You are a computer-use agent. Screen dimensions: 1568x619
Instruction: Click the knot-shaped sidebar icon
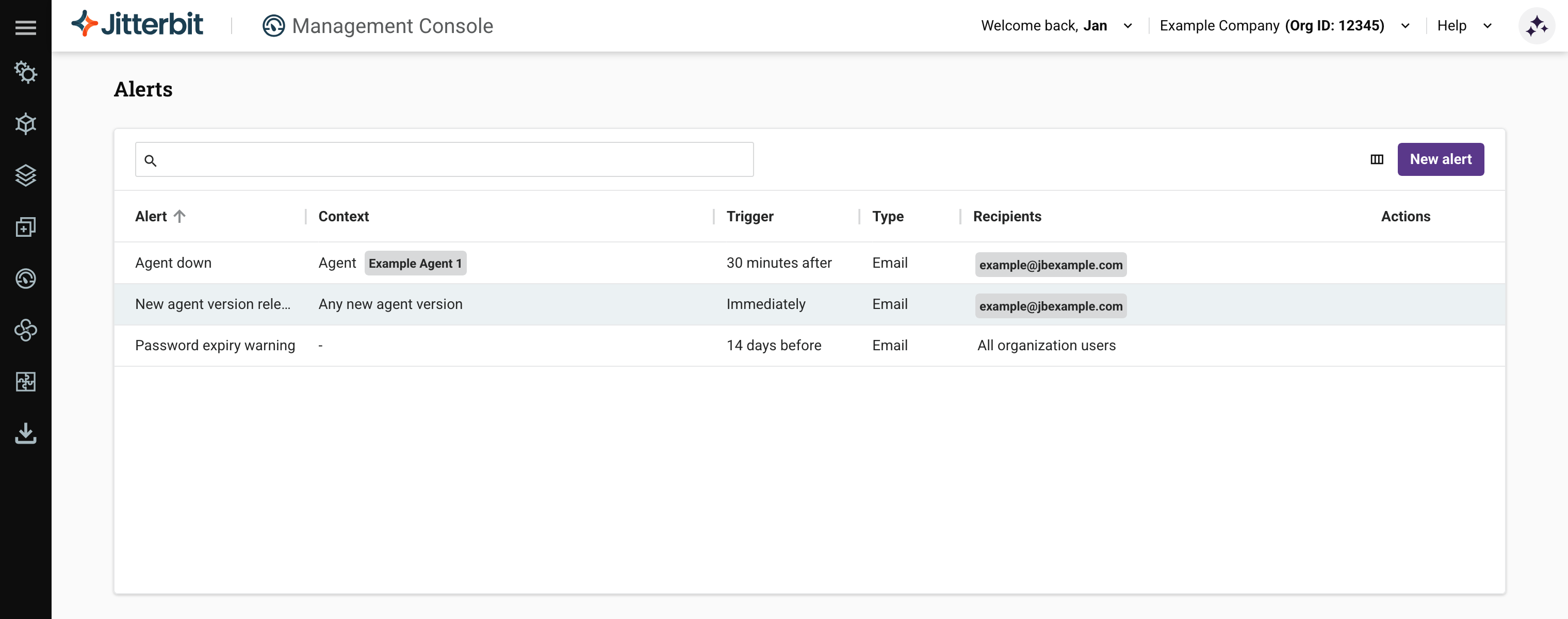(26, 331)
